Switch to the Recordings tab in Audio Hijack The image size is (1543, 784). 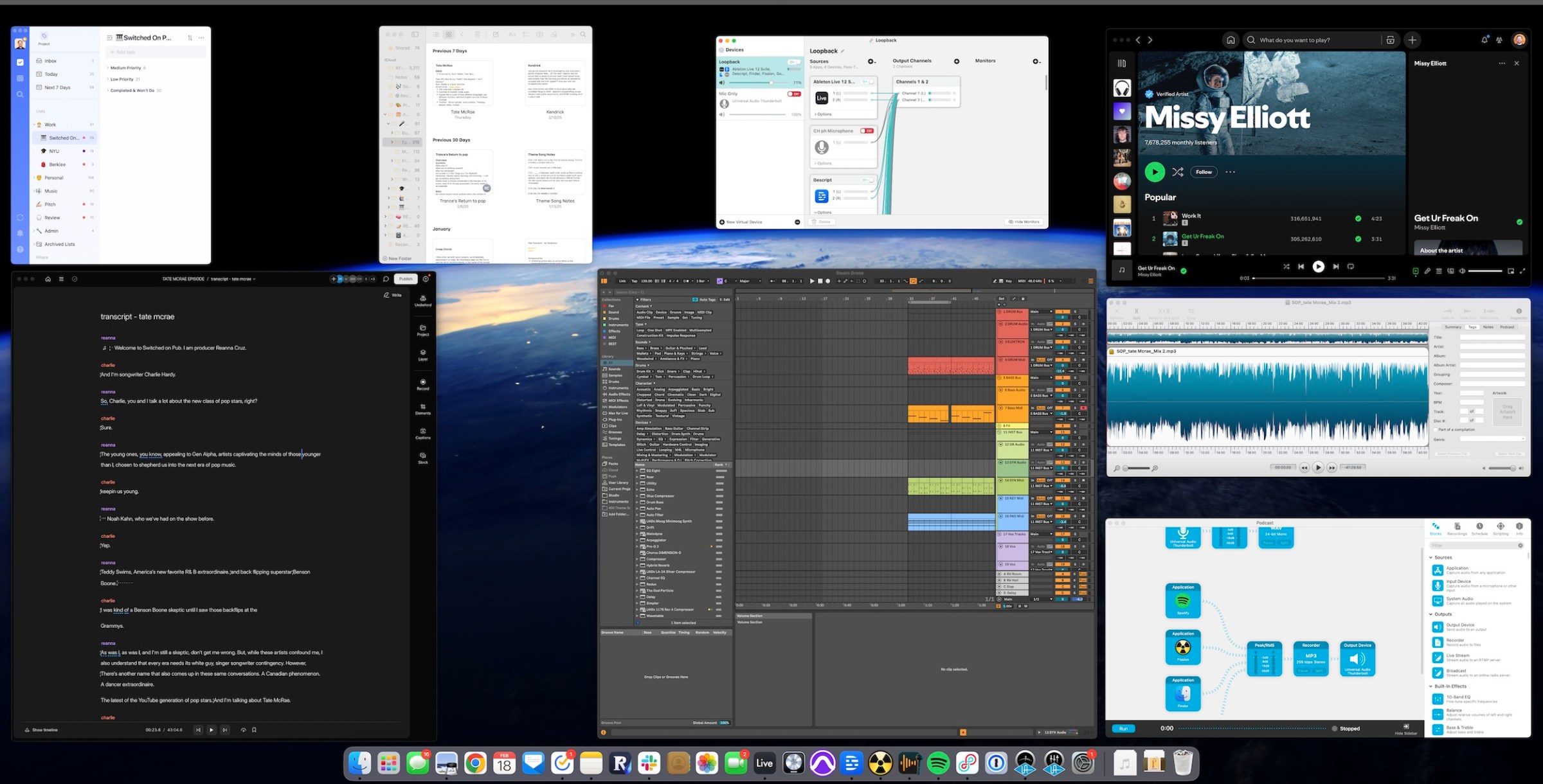point(1457,530)
